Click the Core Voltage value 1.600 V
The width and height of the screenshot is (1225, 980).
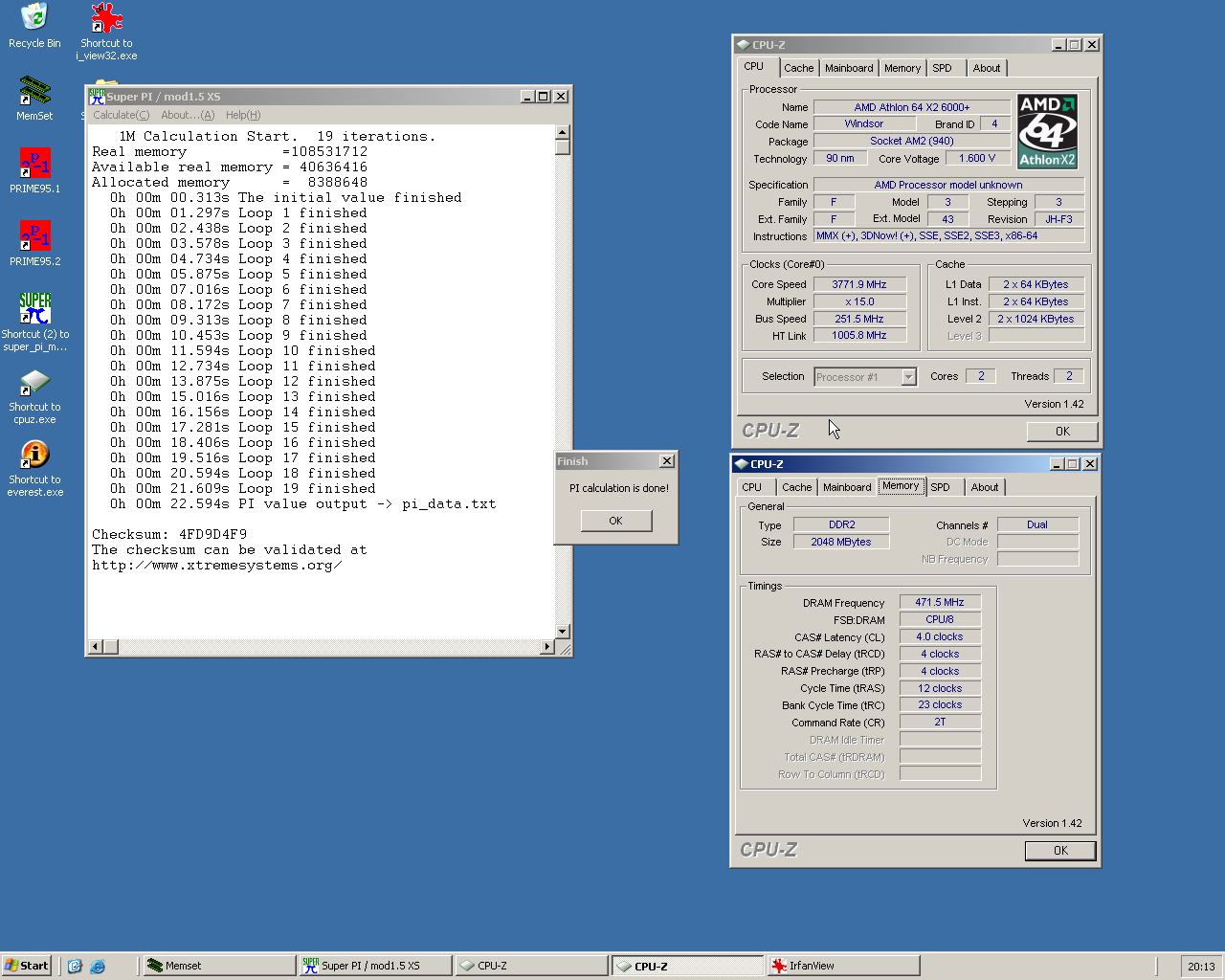[977, 158]
